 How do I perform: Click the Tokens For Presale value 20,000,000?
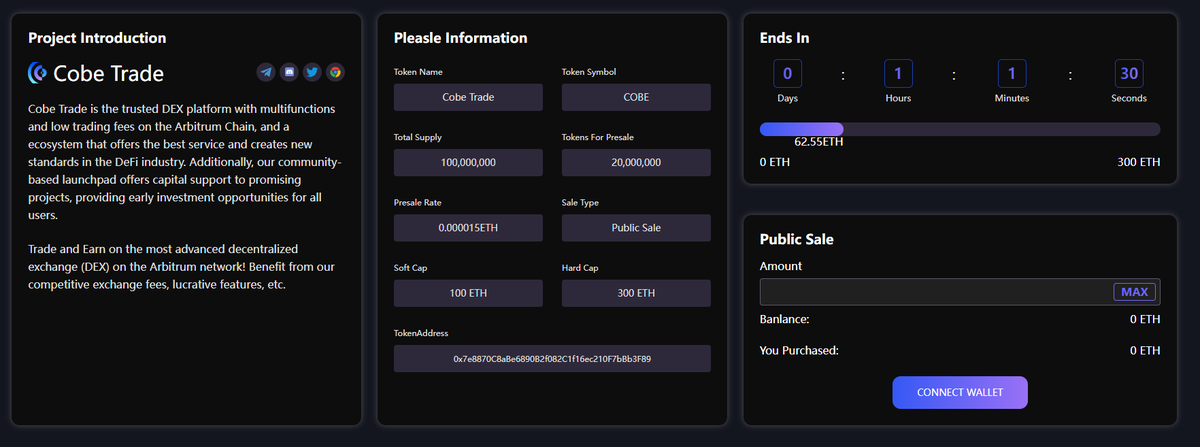pyautogui.click(x=636, y=162)
